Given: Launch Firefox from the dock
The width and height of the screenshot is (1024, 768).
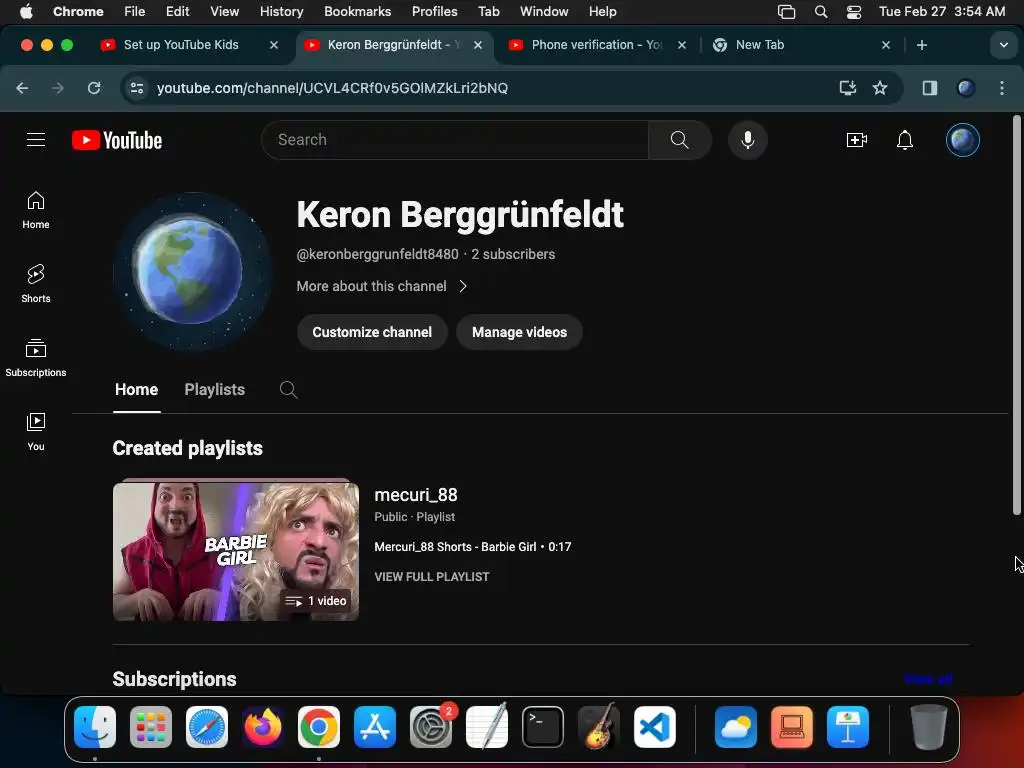Looking at the screenshot, I should click(x=263, y=727).
